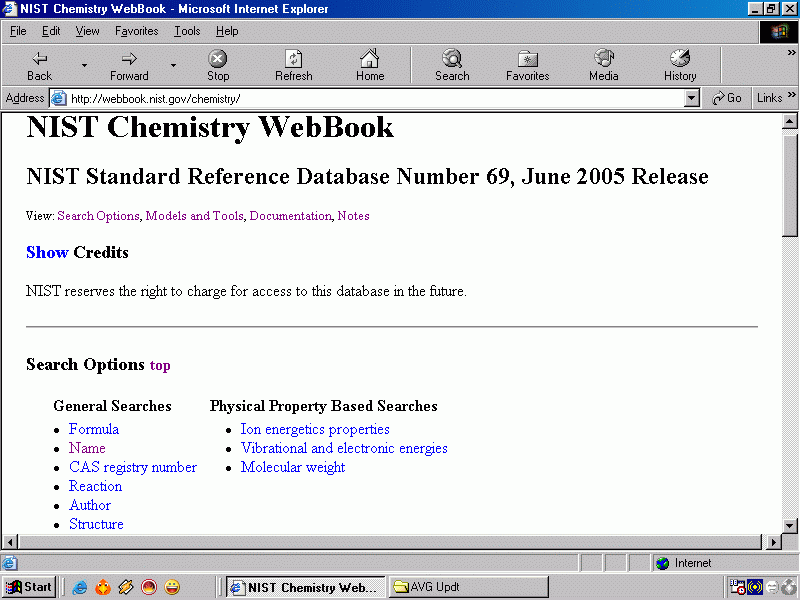The image size is (800, 600).
Task: Click the Back toolbar button
Action: [39, 65]
